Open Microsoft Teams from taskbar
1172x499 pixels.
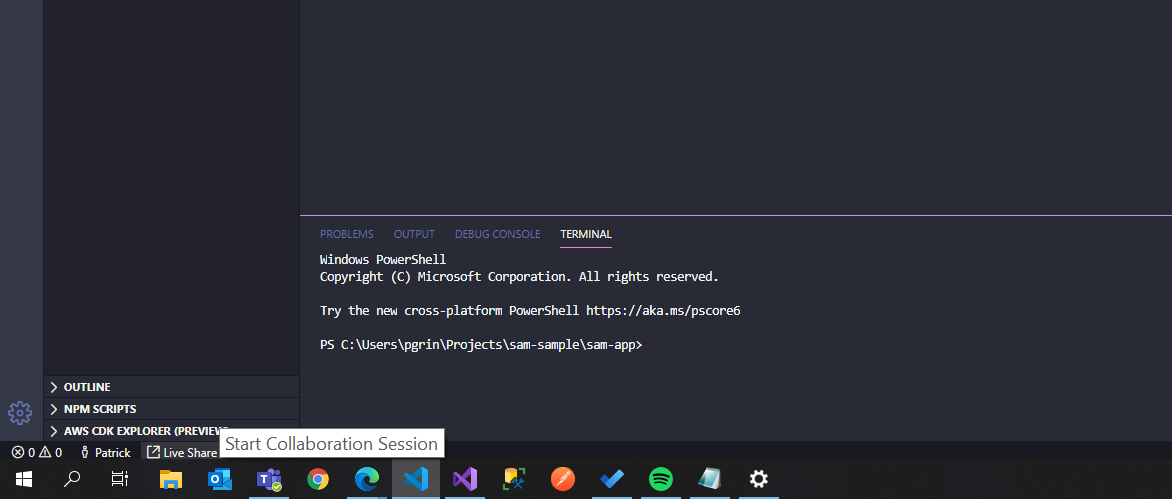click(x=268, y=479)
